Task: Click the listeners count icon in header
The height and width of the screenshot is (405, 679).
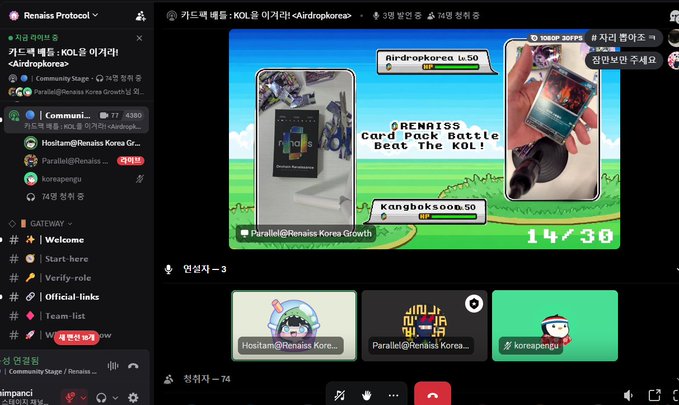Action: click(431, 16)
